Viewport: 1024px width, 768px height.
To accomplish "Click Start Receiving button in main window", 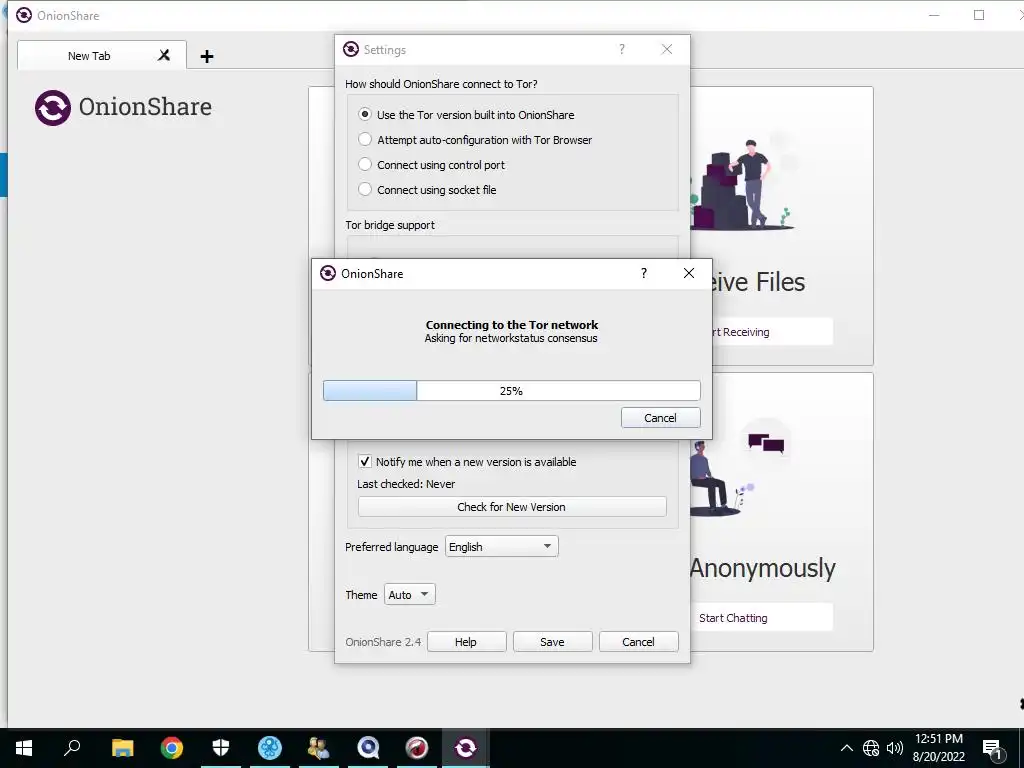I will tap(761, 332).
